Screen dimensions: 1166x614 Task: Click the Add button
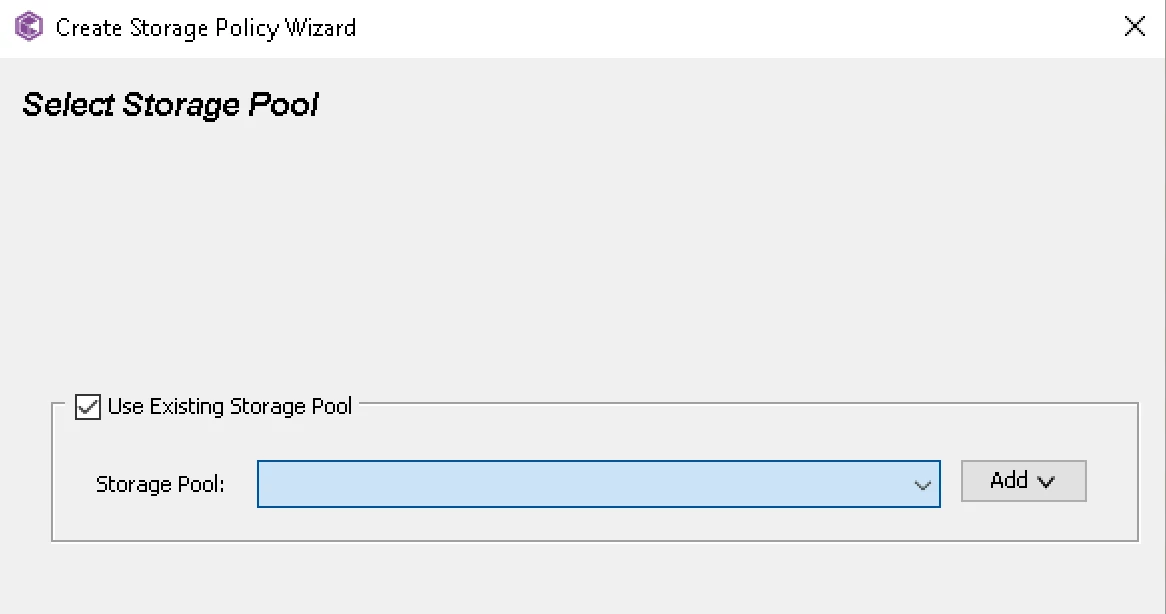pos(1023,481)
